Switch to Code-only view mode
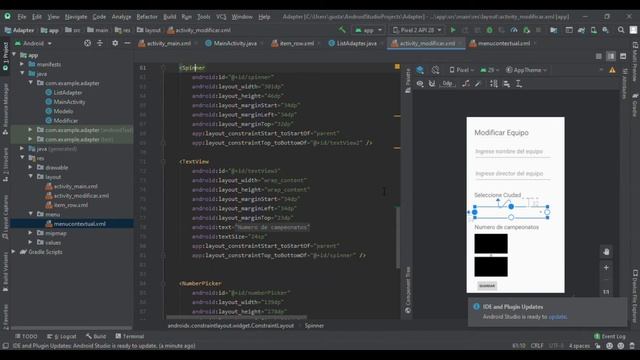The image size is (640, 360). pos(598,56)
